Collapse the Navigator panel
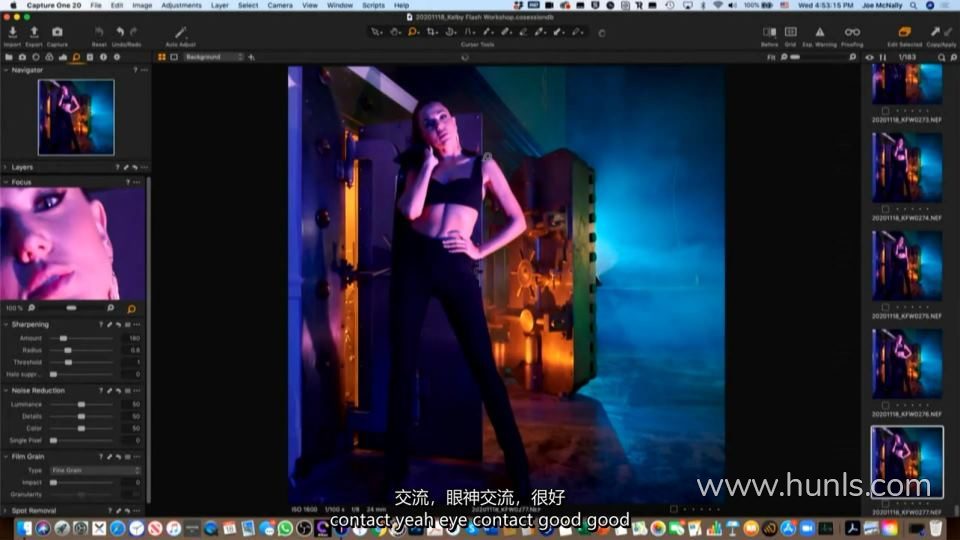 tap(6, 70)
